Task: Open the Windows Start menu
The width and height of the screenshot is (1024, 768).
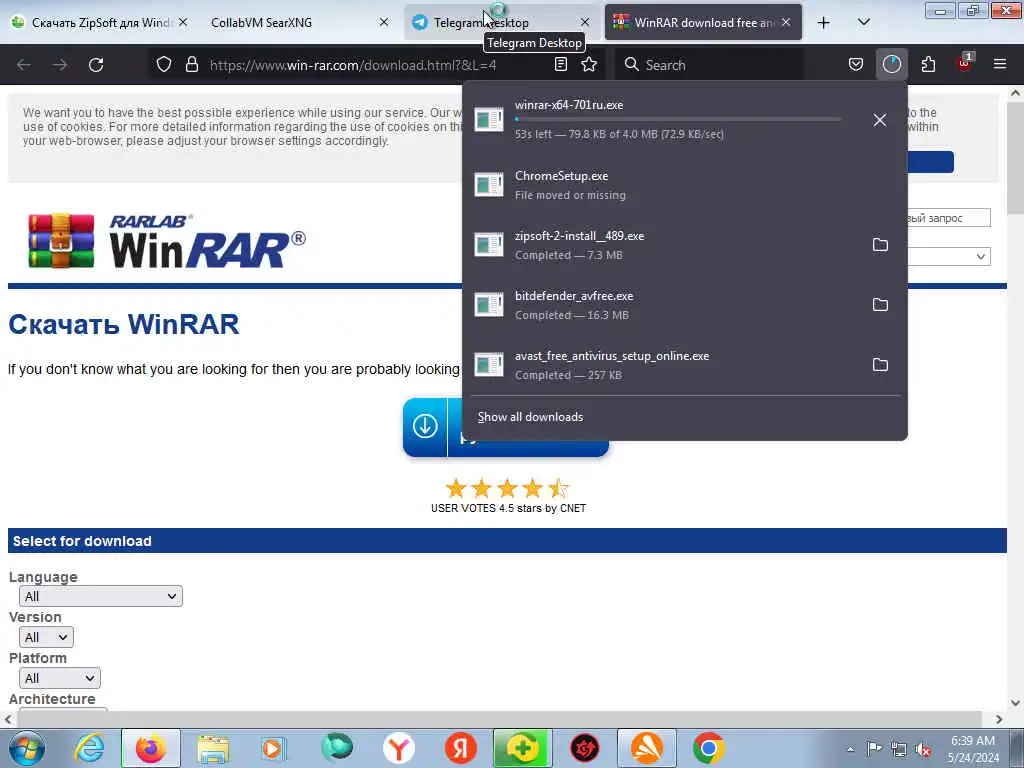Action: point(27,748)
